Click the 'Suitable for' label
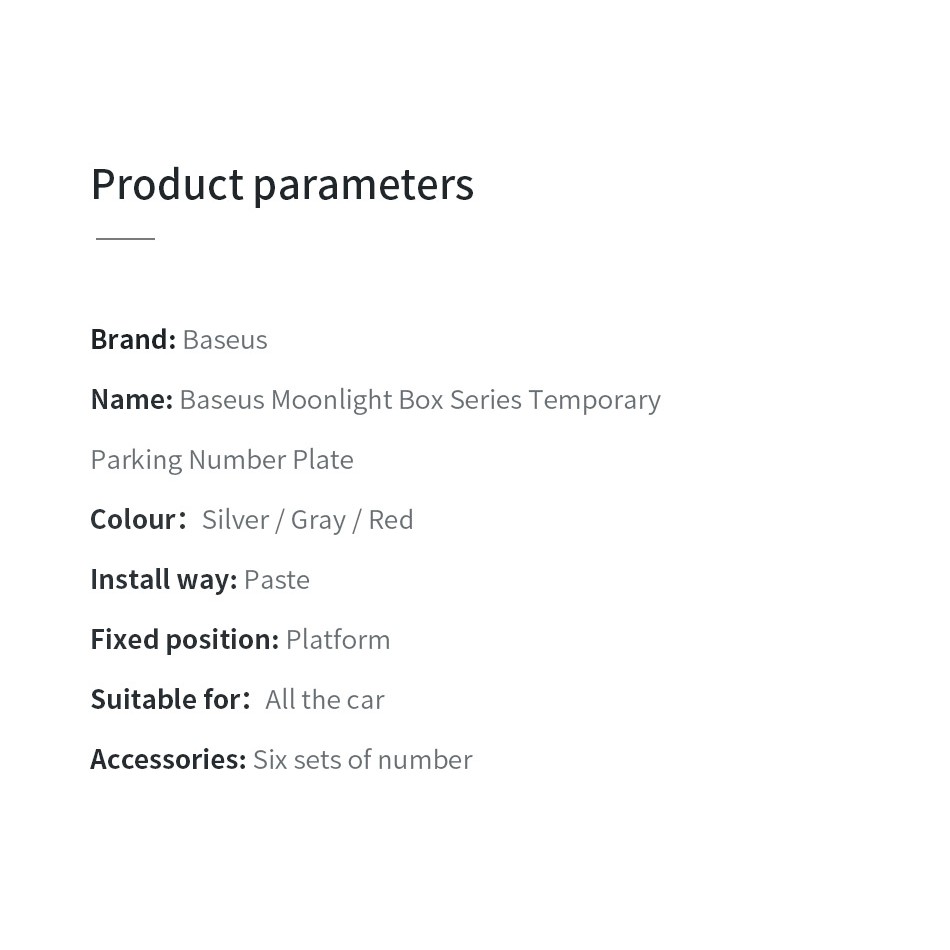 [x=167, y=699]
